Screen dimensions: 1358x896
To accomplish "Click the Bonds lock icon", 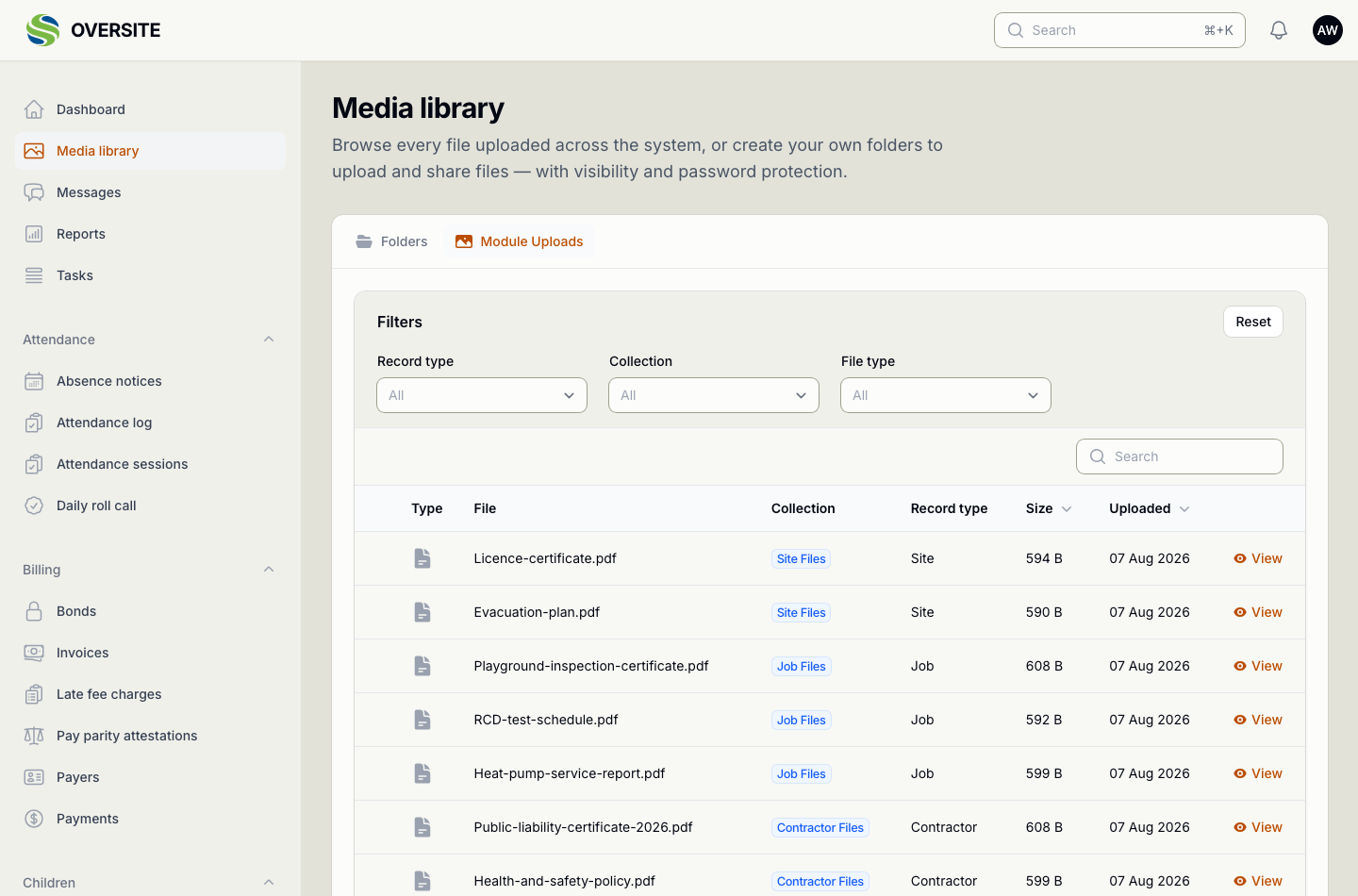I will 34,611.
